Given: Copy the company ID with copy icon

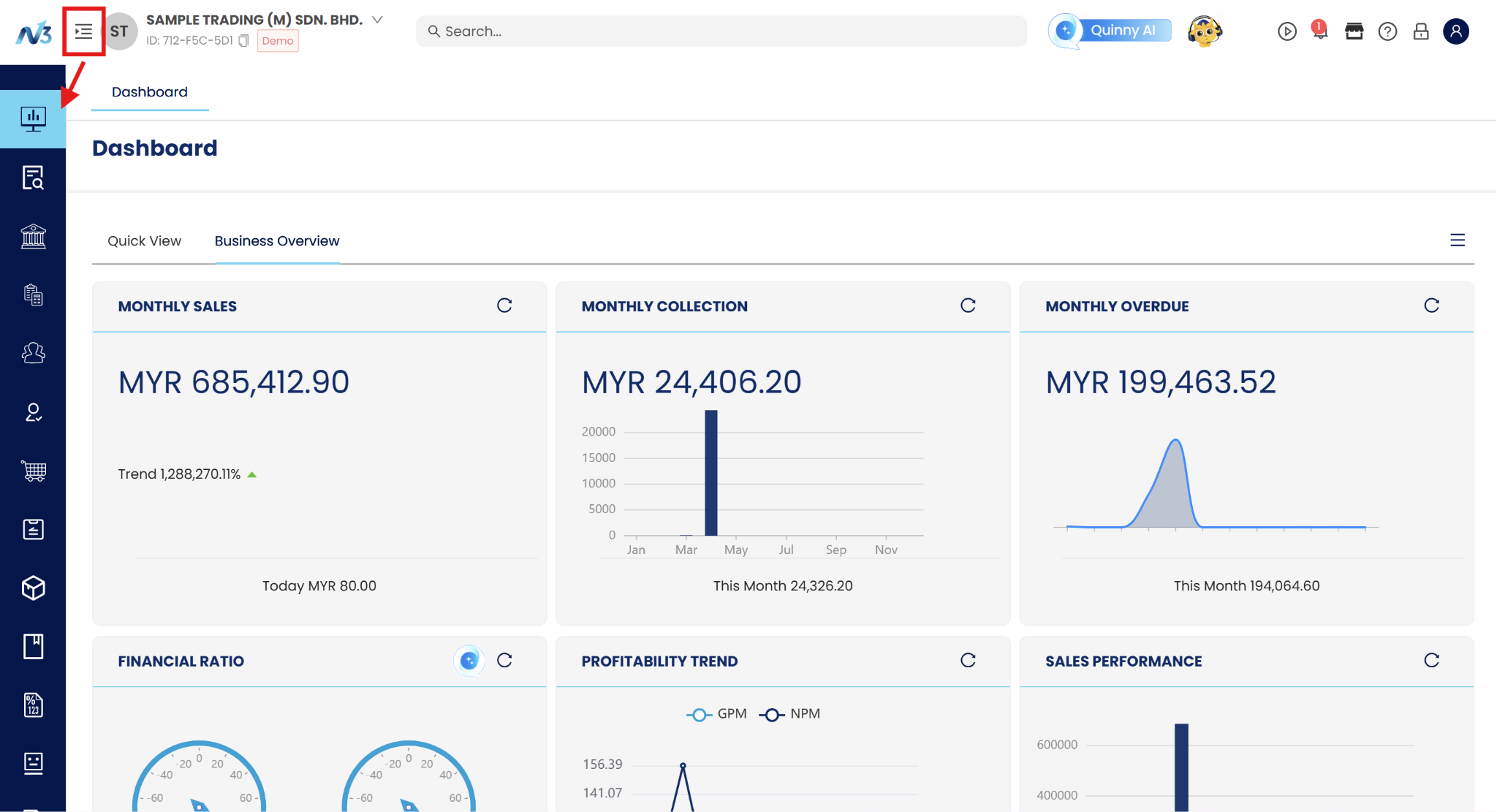Looking at the screenshot, I should point(244,41).
